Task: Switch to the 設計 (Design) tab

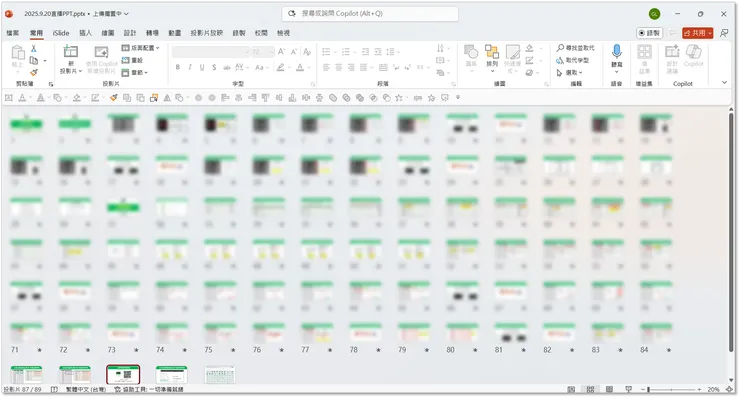Action: [130, 33]
